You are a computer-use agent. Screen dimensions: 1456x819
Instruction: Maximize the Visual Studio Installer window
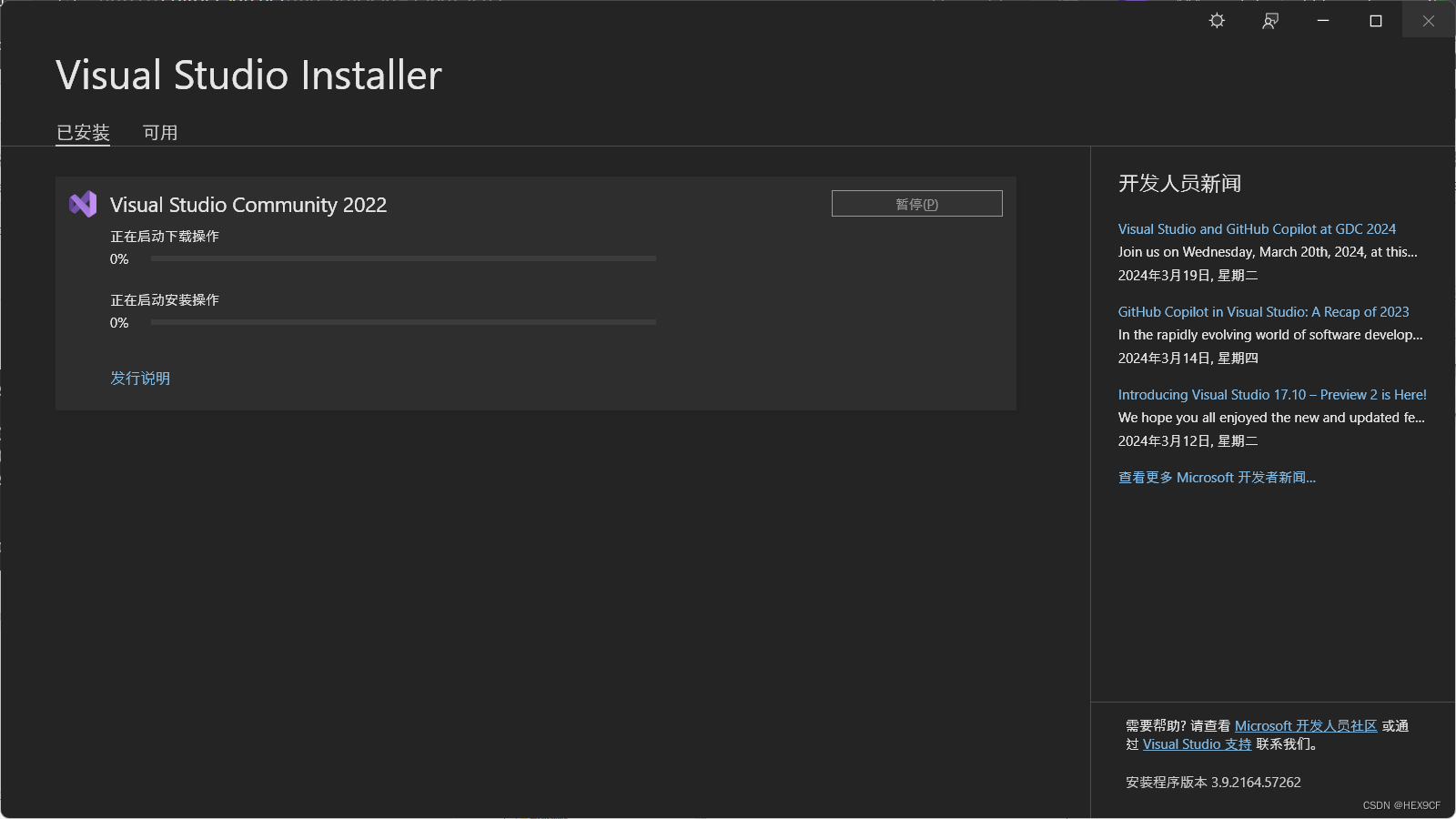(1376, 20)
